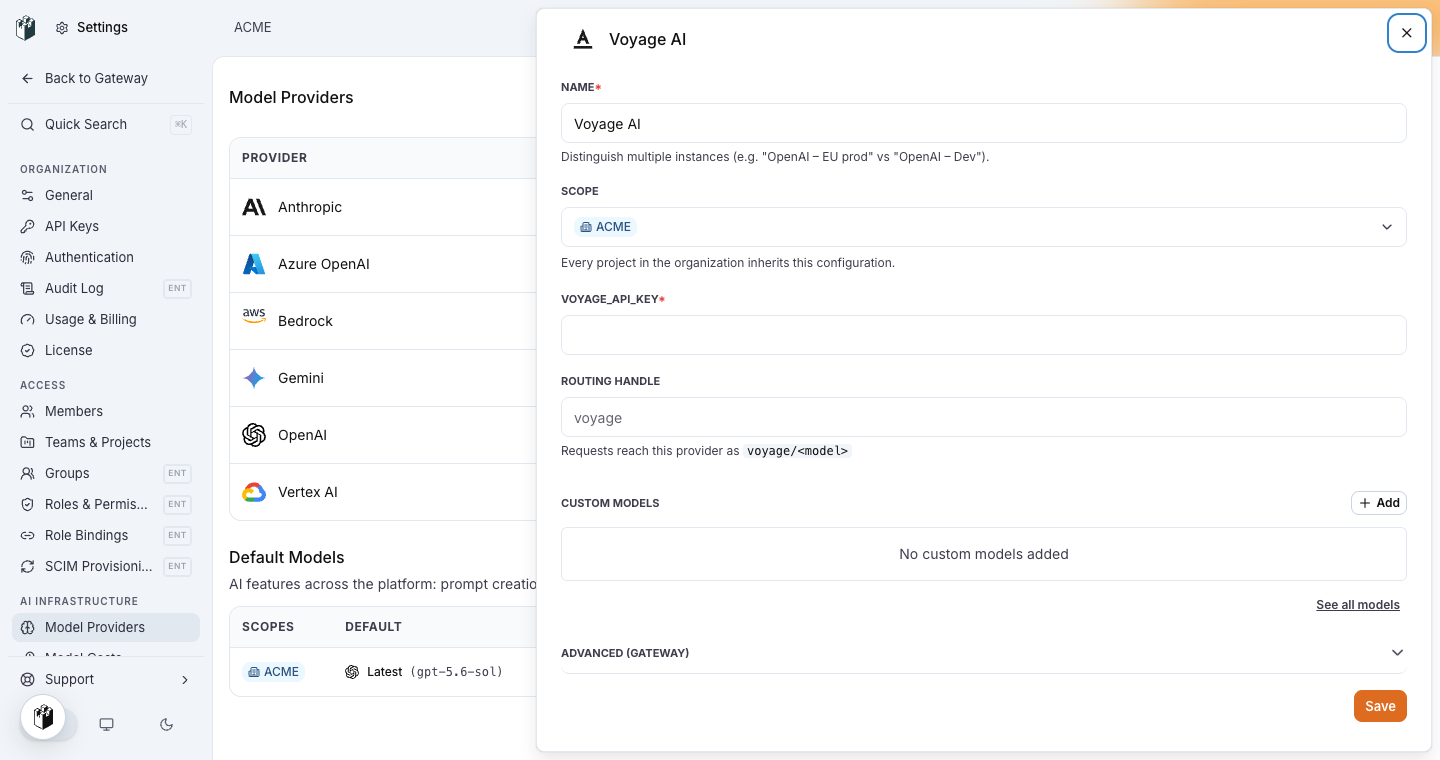Click the OpenAI logo icon

pos(254,435)
